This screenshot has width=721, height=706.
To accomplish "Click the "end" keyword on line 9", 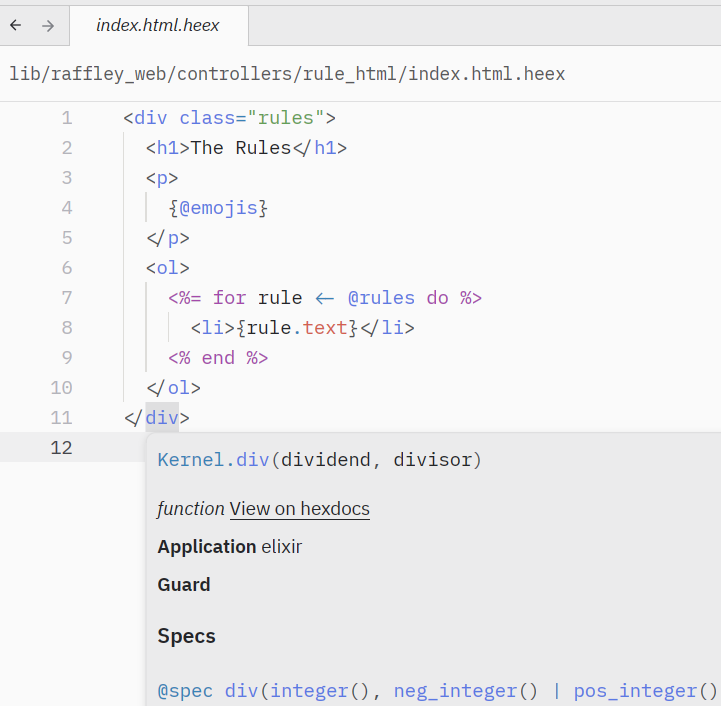I will click(x=218, y=358).
